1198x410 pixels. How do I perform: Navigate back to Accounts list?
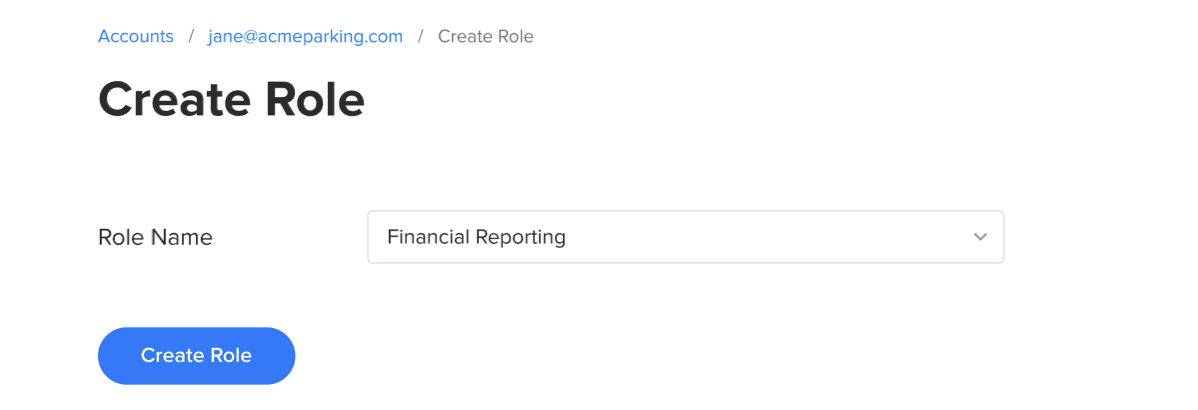[x=135, y=37]
